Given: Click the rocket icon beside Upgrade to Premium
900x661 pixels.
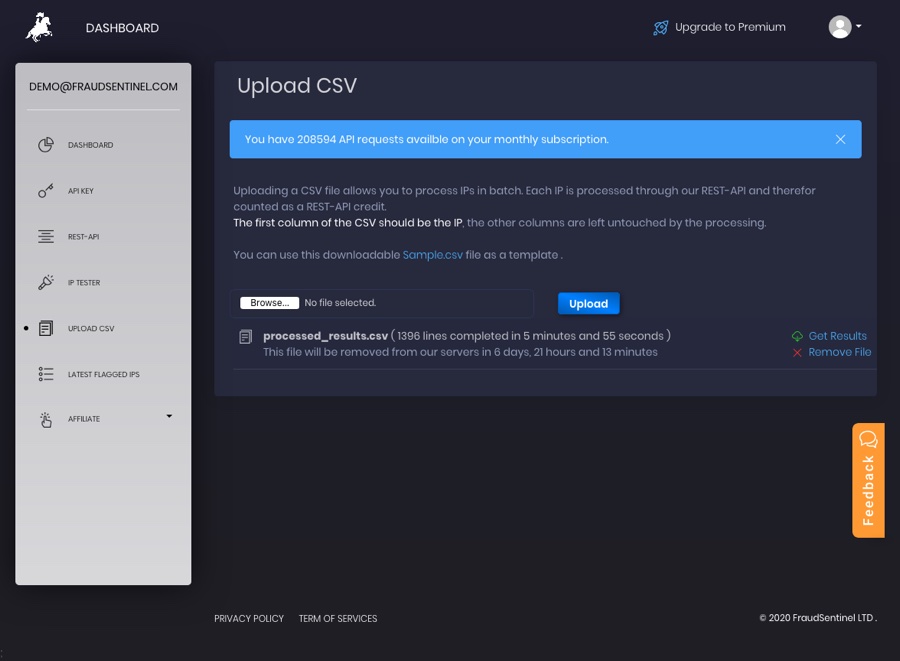Looking at the screenshot, I should tap(661, 28).
